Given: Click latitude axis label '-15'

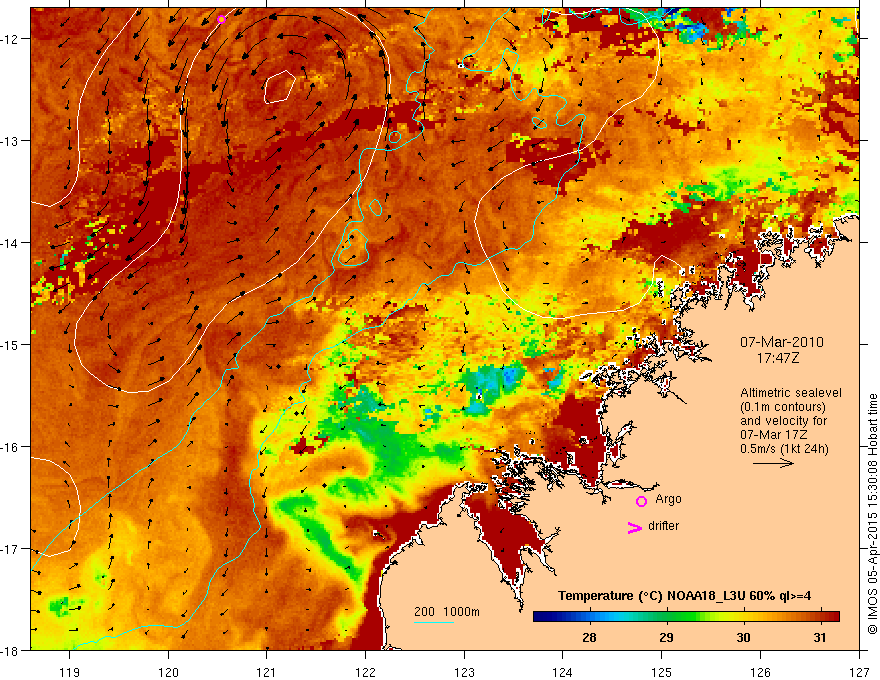Looking at the screenshot, I should (x=11, y=344).
